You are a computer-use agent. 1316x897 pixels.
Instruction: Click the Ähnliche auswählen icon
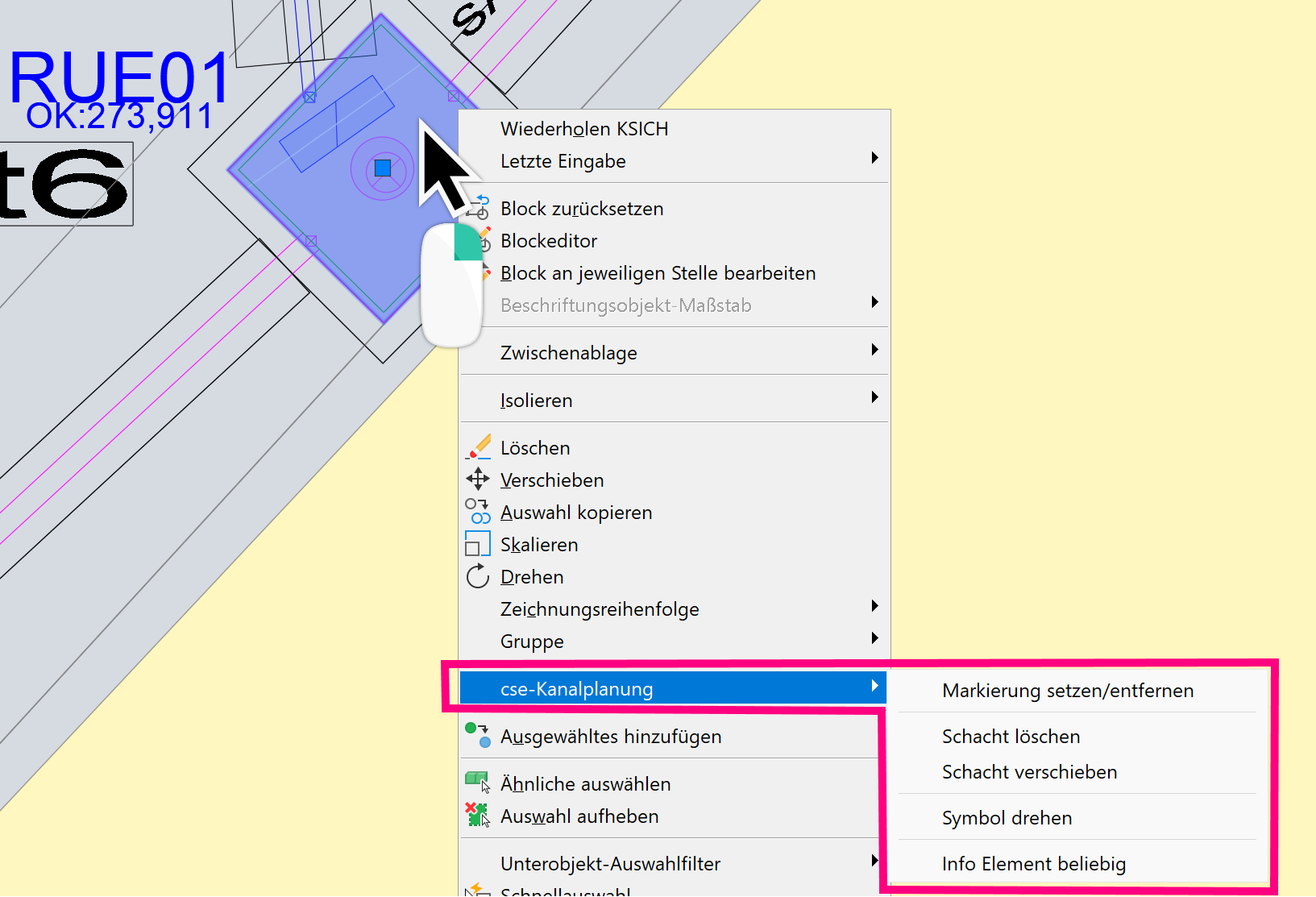[478, 783]
